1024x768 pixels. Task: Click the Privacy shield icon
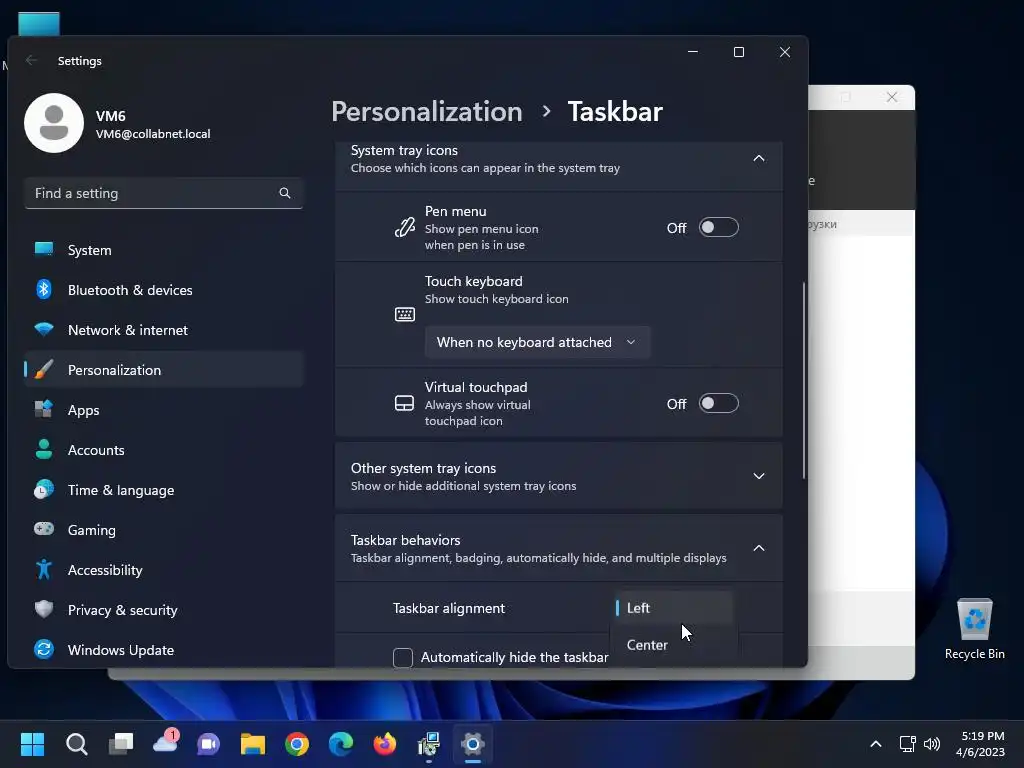(44, 609)
